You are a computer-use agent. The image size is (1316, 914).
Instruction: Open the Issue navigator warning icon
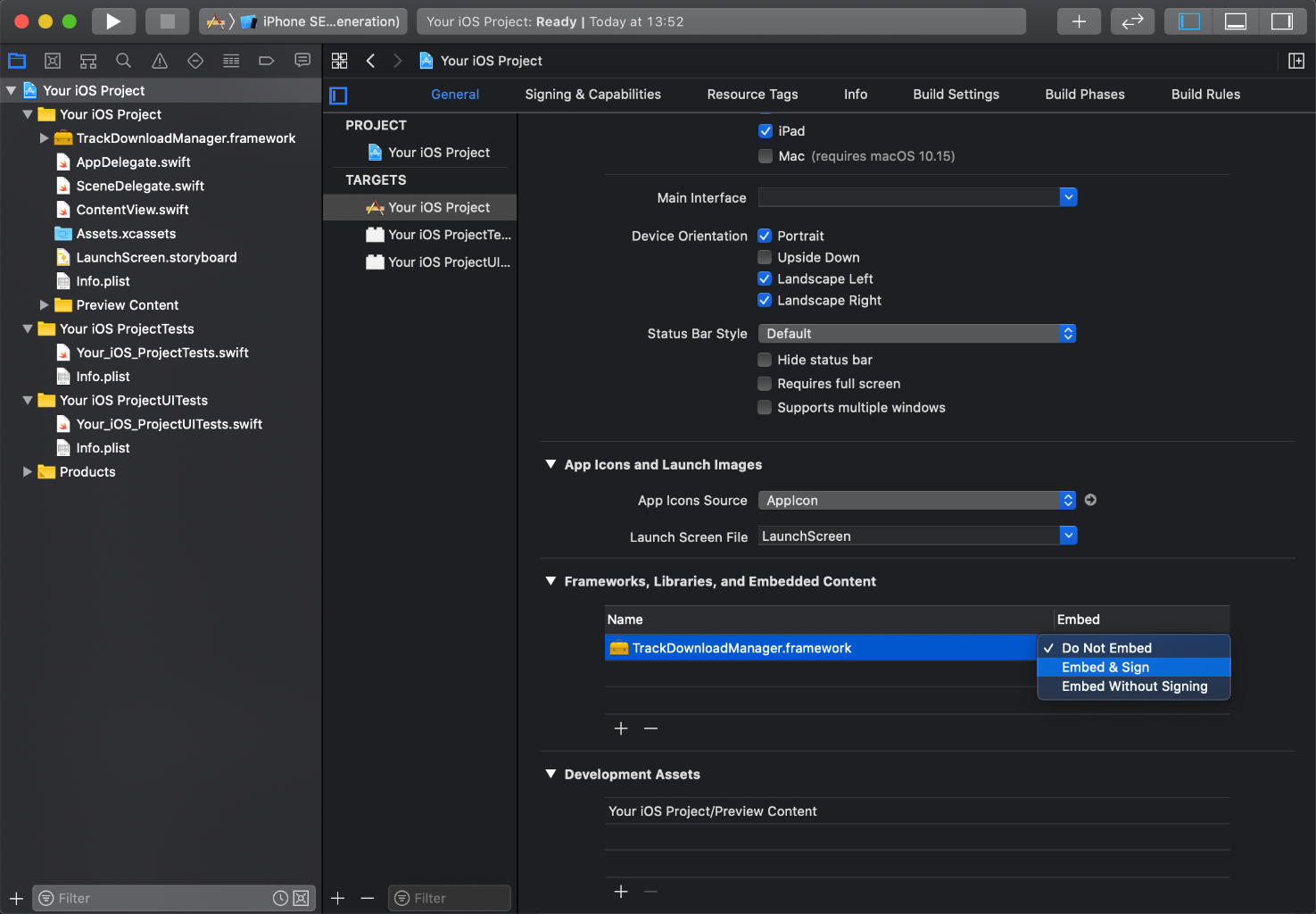(160, 61)
